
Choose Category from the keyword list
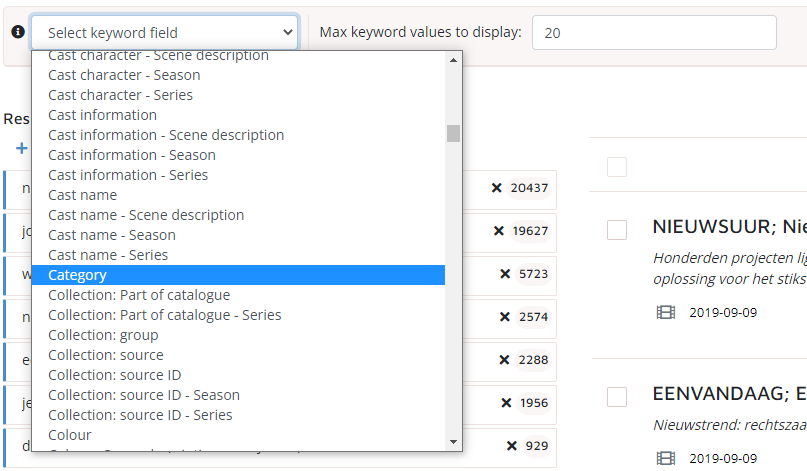click(238, 275)
